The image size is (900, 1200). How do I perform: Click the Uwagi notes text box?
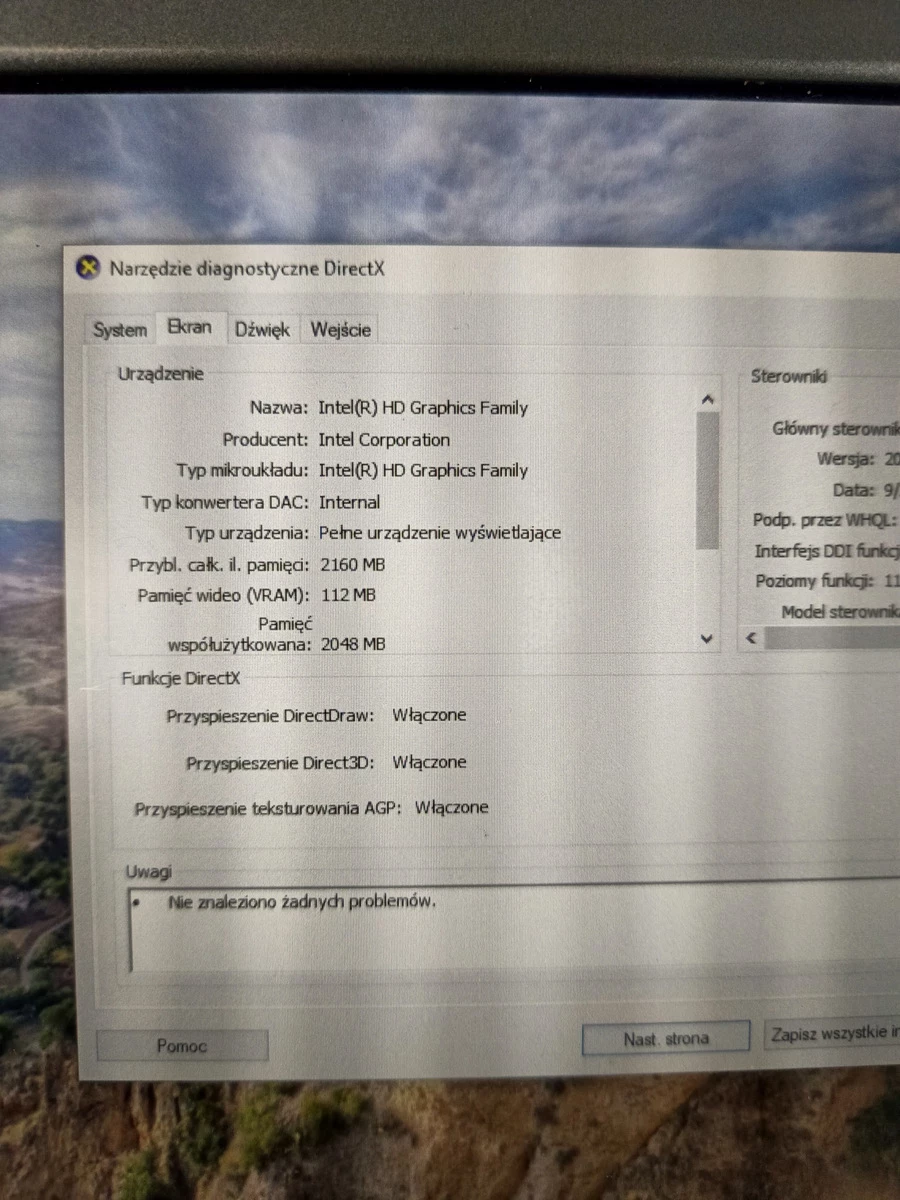515,928
